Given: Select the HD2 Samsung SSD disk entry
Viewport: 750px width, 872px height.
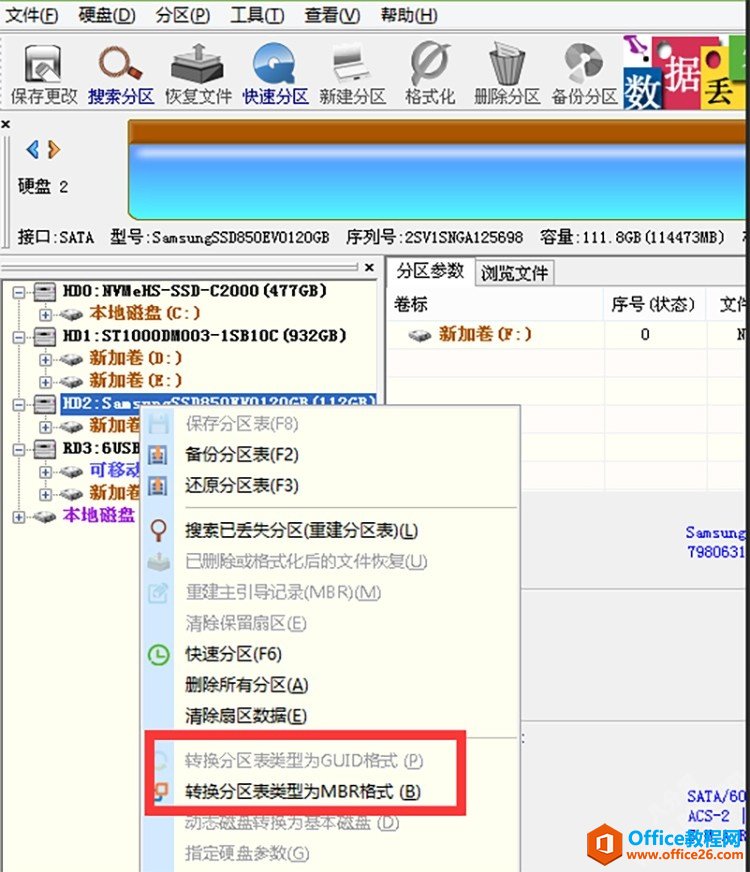Looking at the screenshot, I should (218, 402).
